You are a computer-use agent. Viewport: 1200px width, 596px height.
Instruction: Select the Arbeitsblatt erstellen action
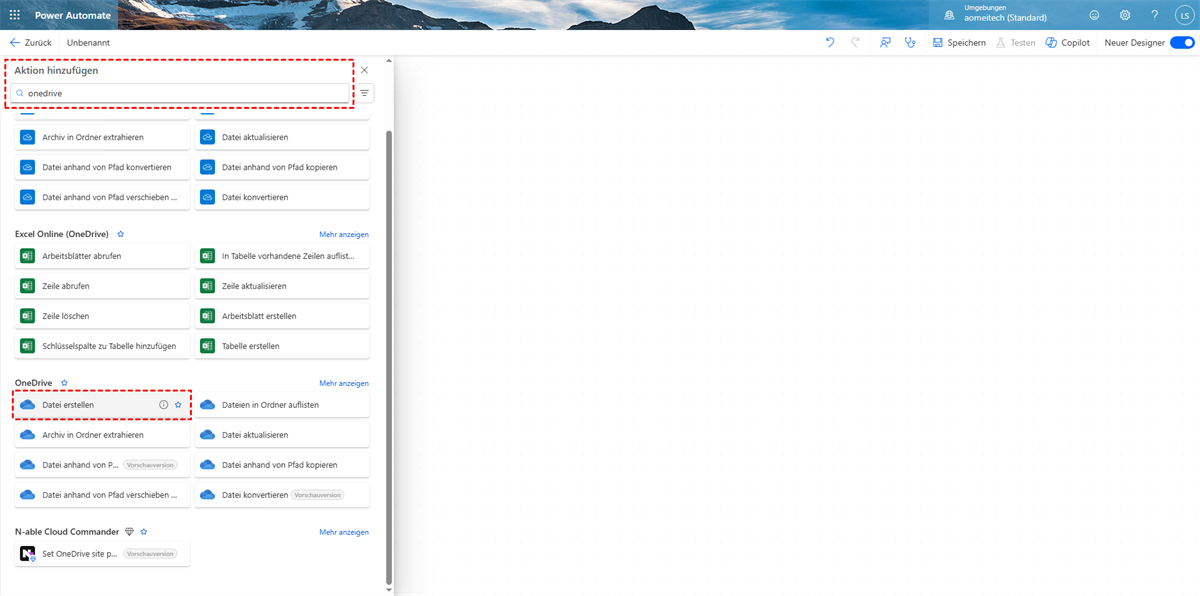[x=282, y=316]
